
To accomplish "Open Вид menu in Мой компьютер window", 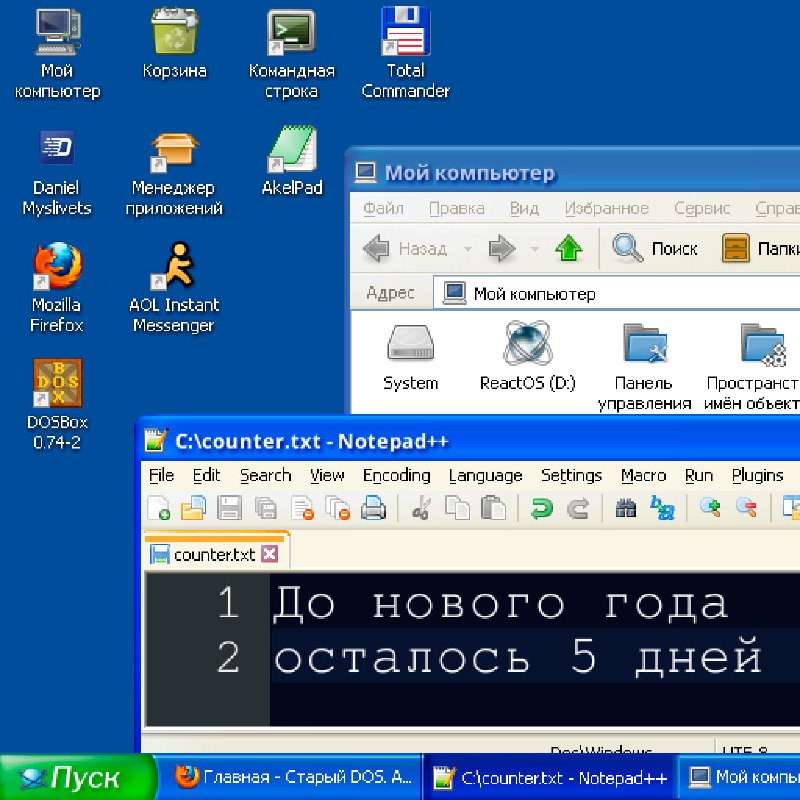I will click(524, 208).
